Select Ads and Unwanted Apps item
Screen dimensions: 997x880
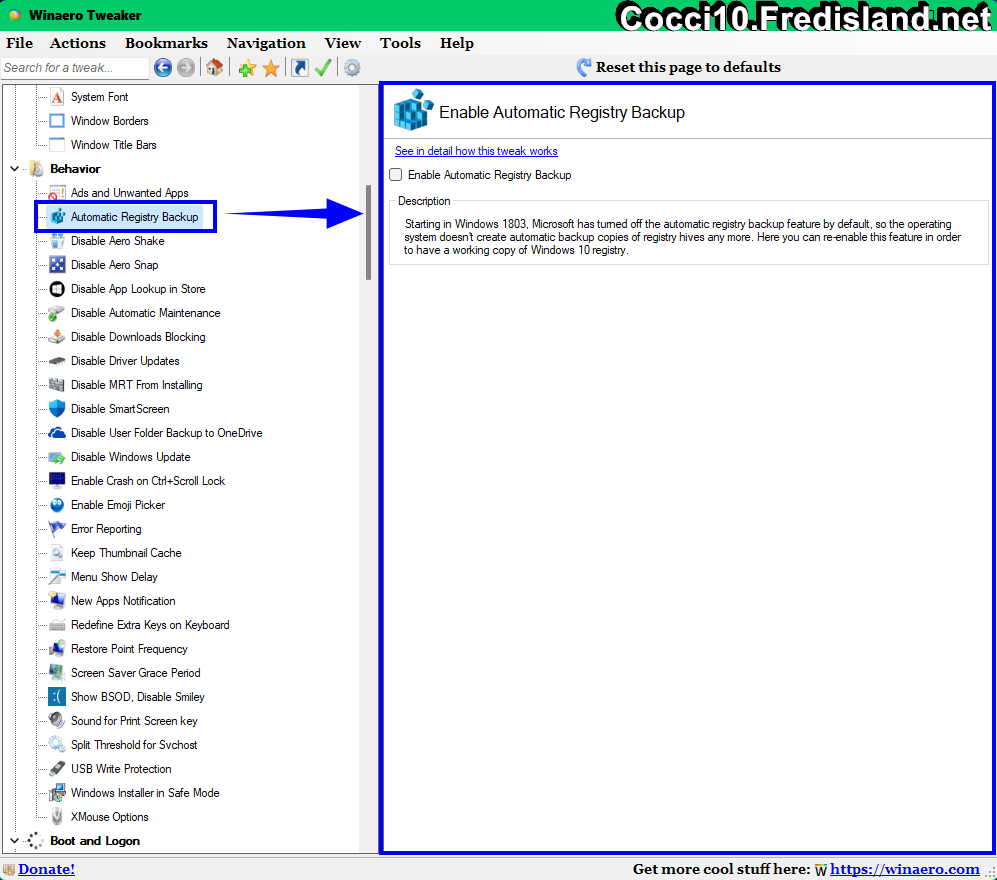click(129, 193)
